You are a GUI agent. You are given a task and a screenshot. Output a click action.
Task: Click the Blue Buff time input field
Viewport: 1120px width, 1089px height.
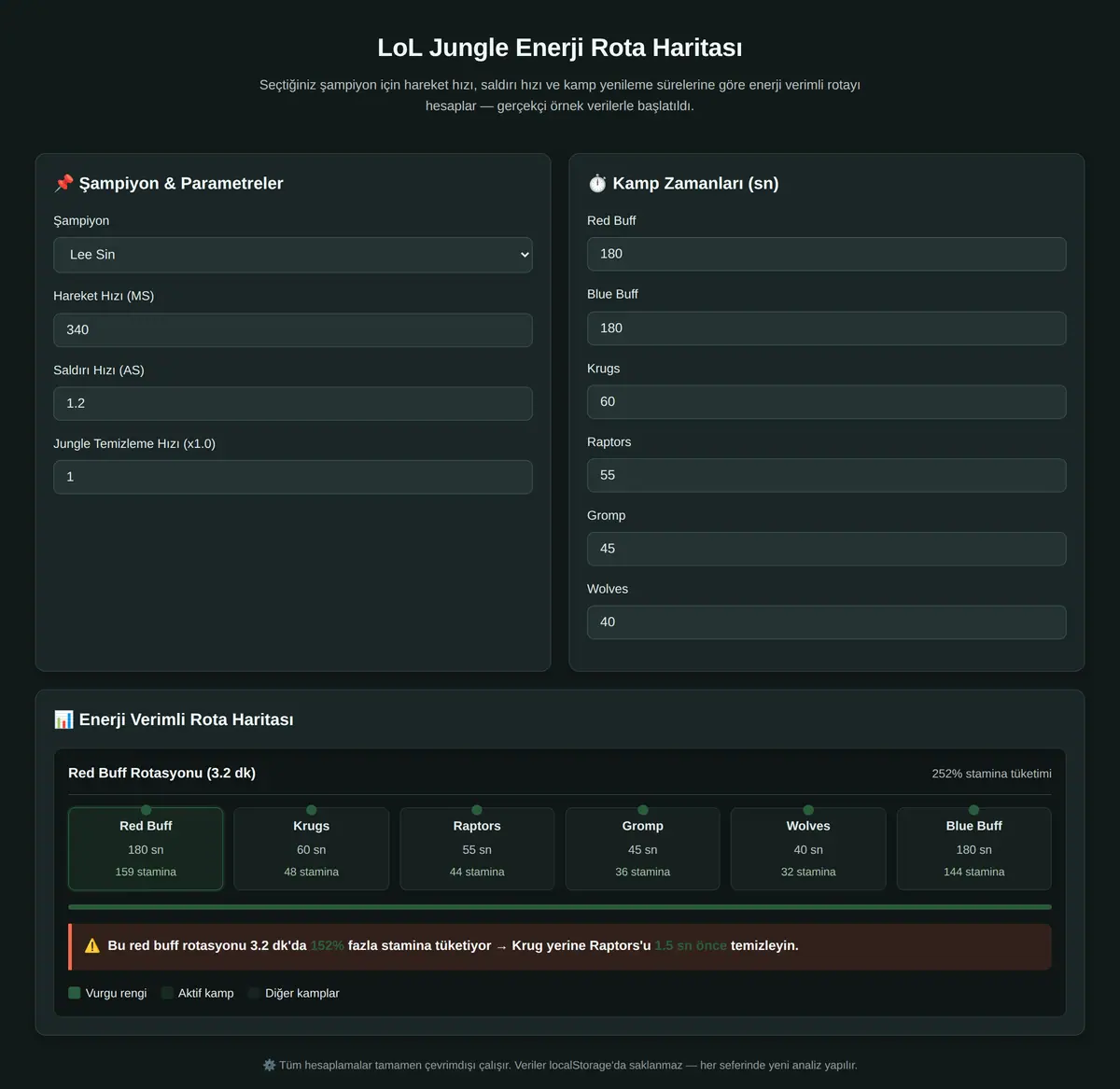point(827,328)
